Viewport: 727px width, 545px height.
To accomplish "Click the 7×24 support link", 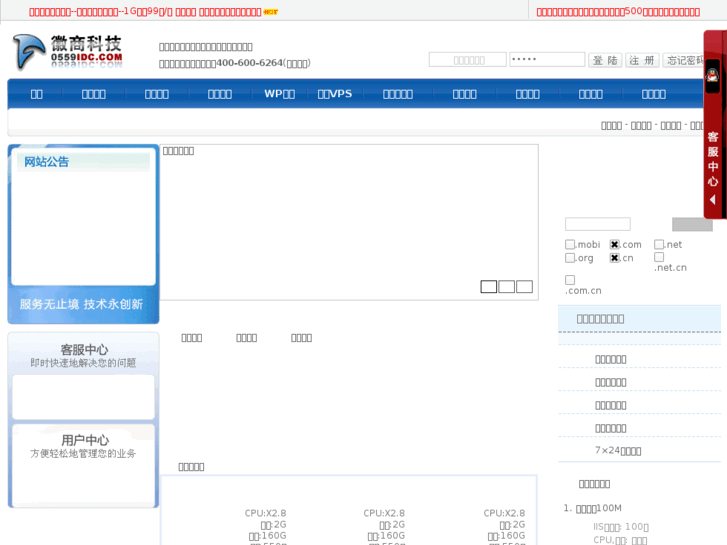I will [618, 450].
